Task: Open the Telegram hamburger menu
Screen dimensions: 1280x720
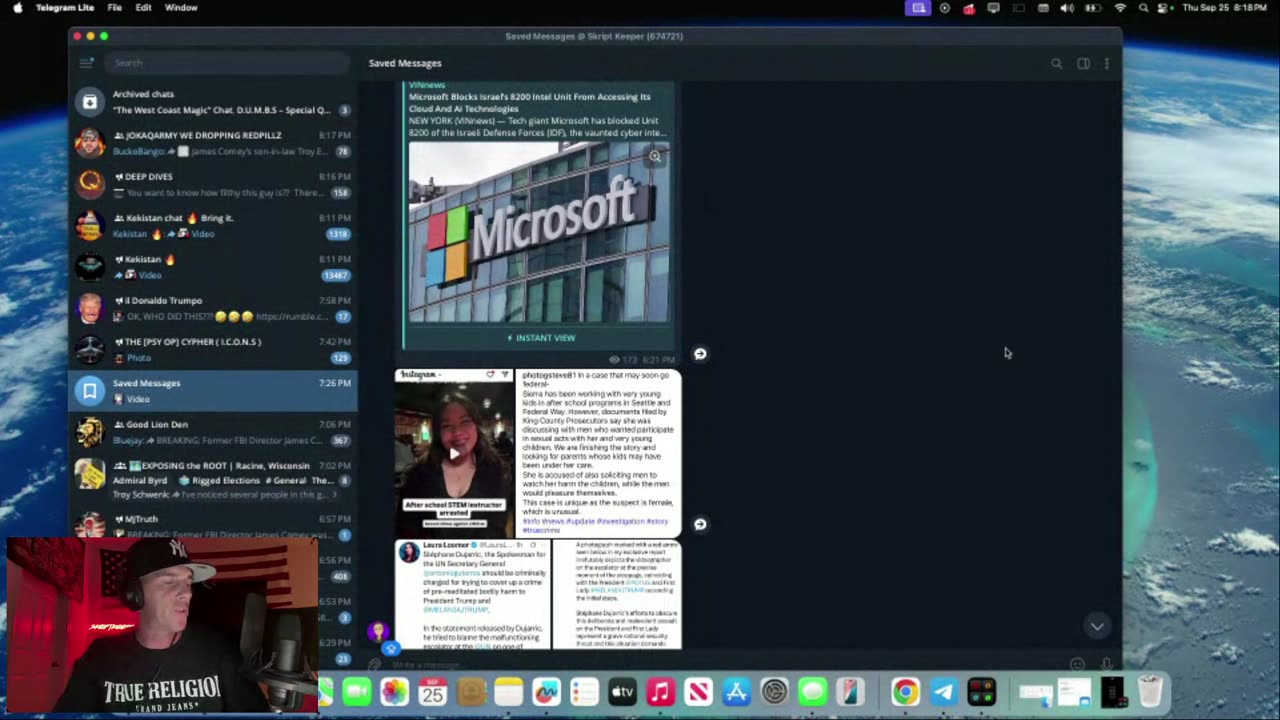Action: [x=87, y=63]
